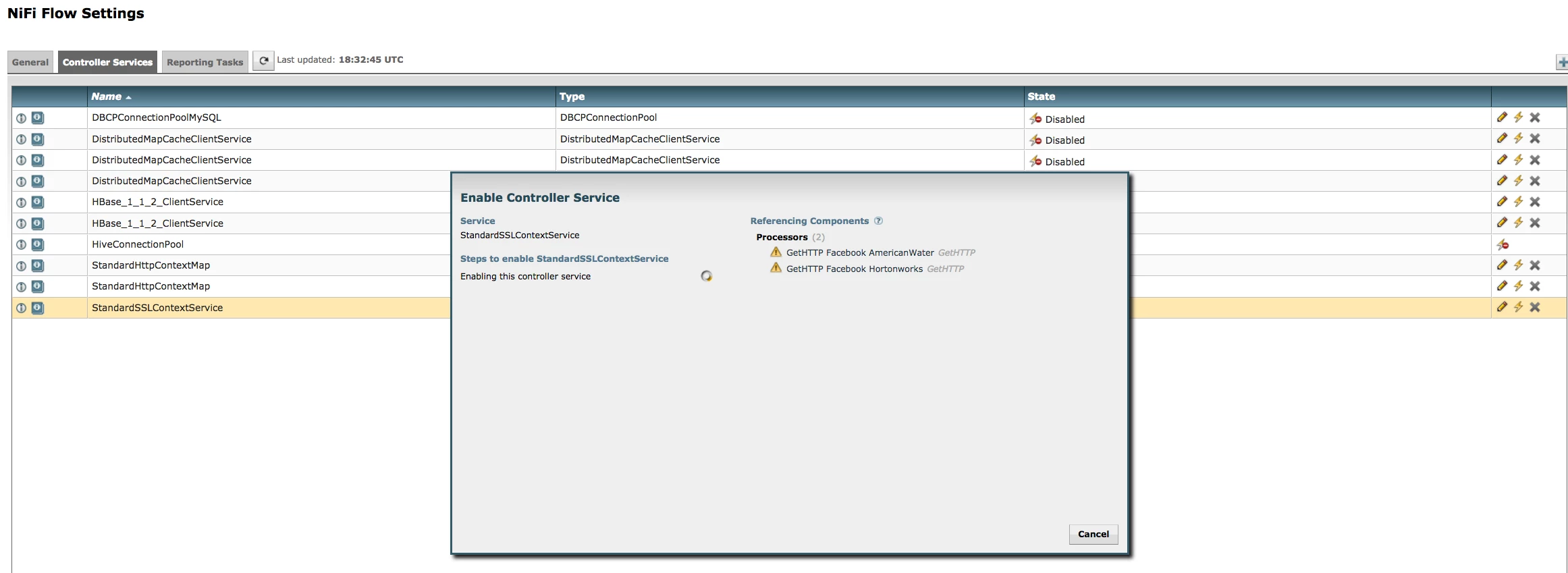Show info for StandardSSLContextService table row

point(22,308)
